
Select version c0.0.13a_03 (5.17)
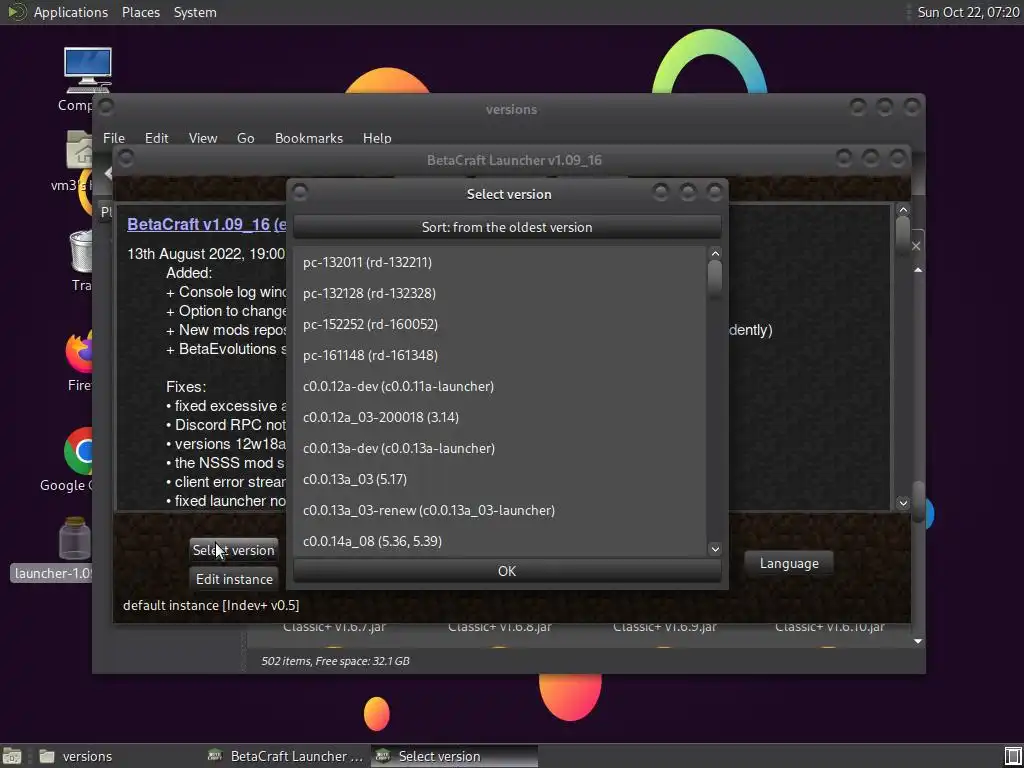click(500, 479)
